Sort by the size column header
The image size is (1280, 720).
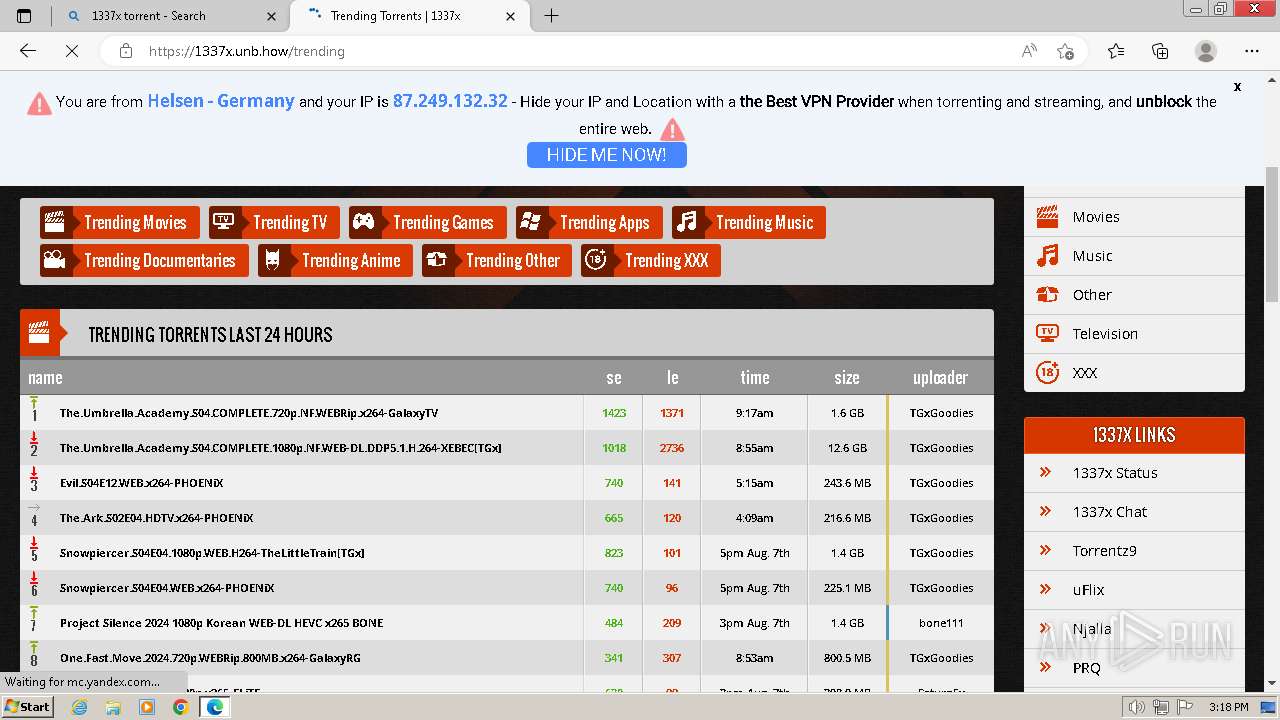point(847,377)
